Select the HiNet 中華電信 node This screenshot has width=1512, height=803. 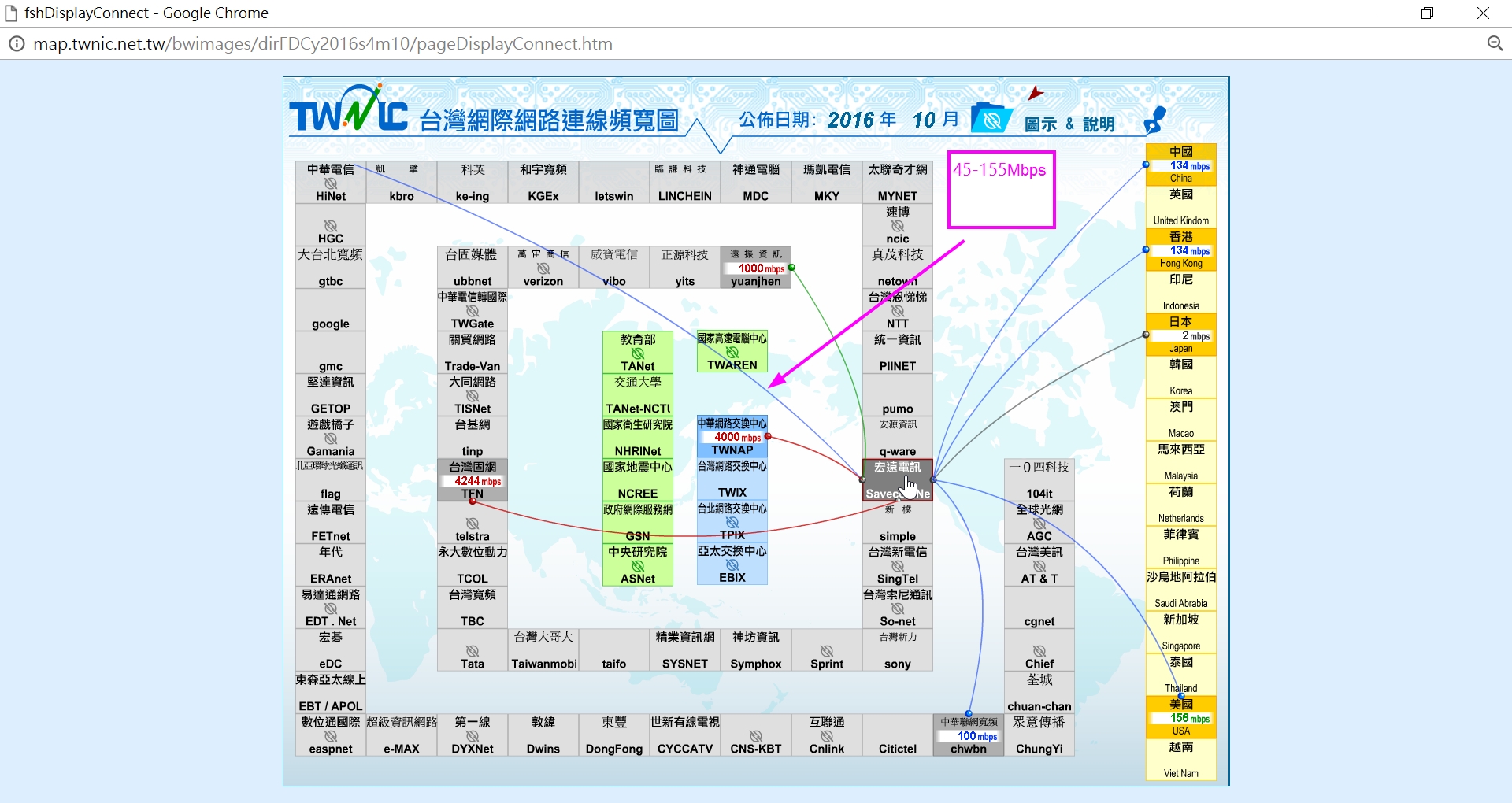331,183
